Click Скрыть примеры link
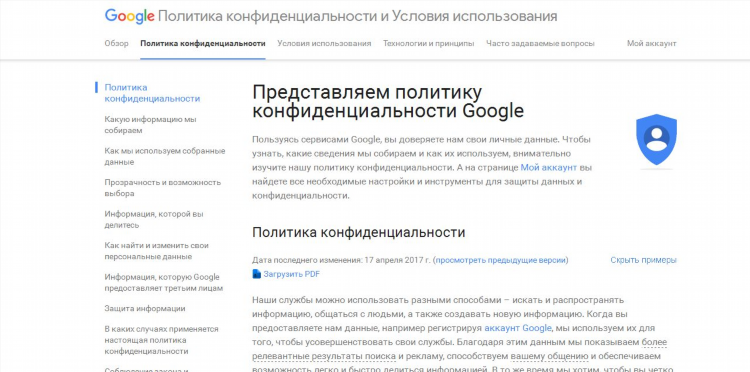This screenshot has width=750, height=372. coord(643,260)
